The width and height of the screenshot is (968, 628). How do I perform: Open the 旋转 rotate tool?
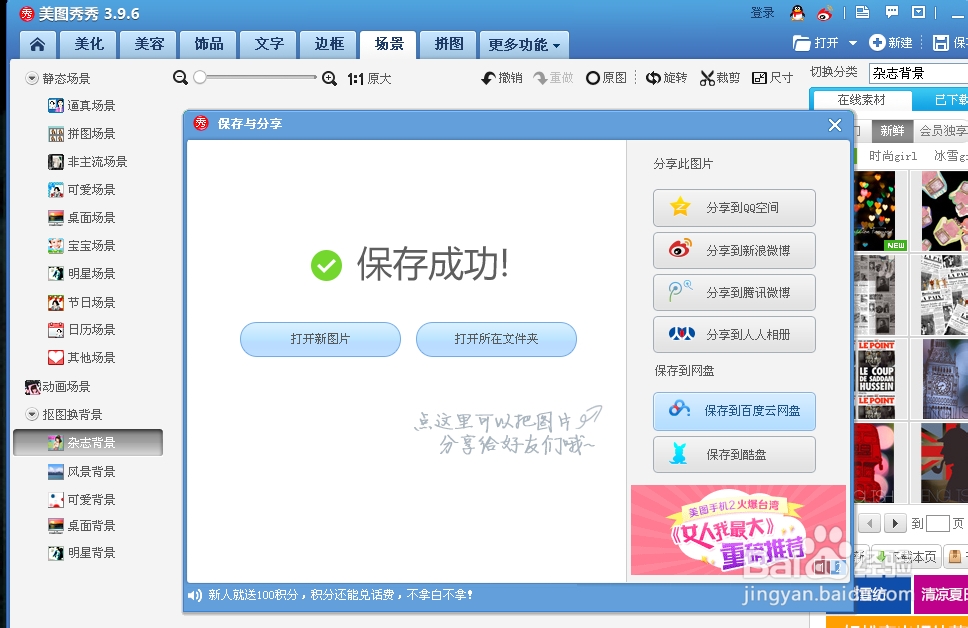(666, 78)
